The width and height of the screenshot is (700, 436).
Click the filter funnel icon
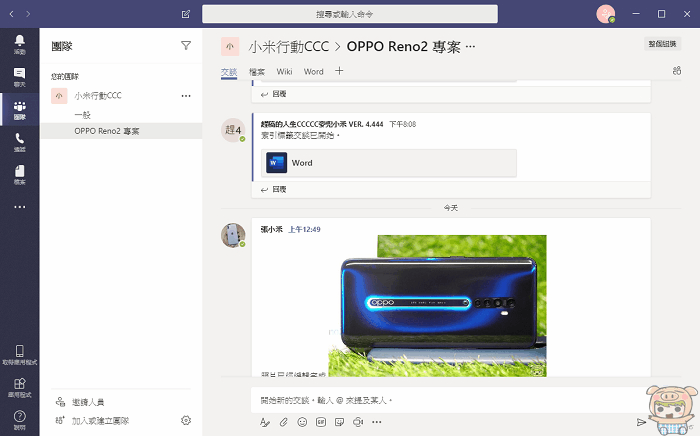(186, 46)
